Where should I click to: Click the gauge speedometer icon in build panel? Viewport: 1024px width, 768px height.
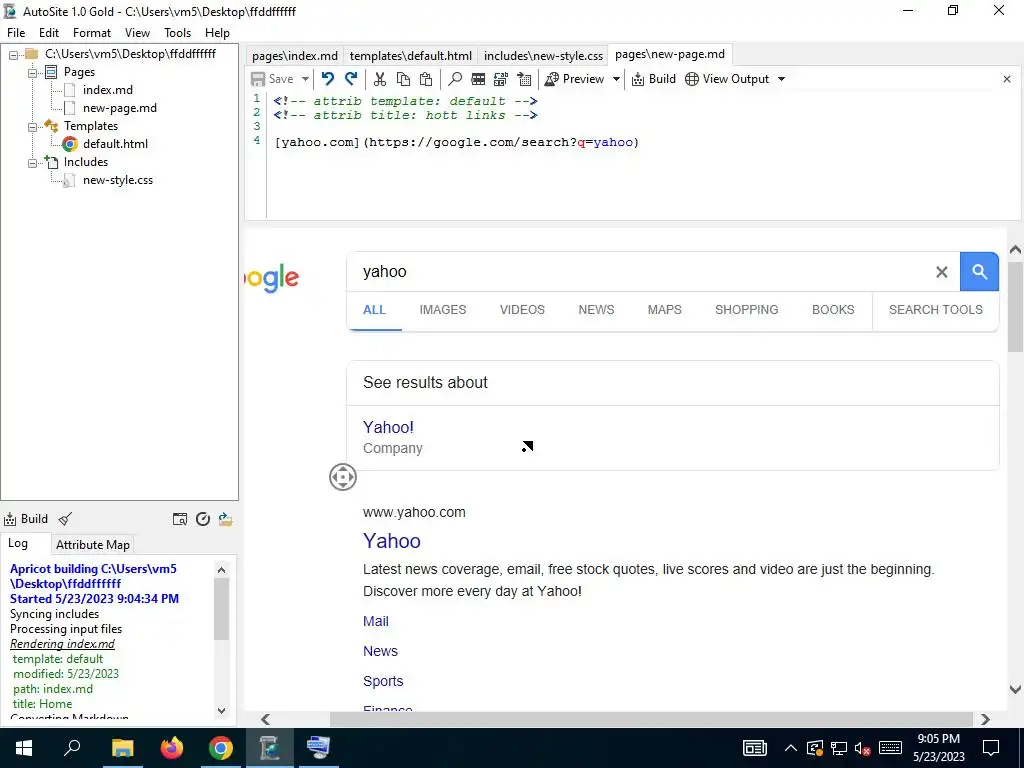203,519
